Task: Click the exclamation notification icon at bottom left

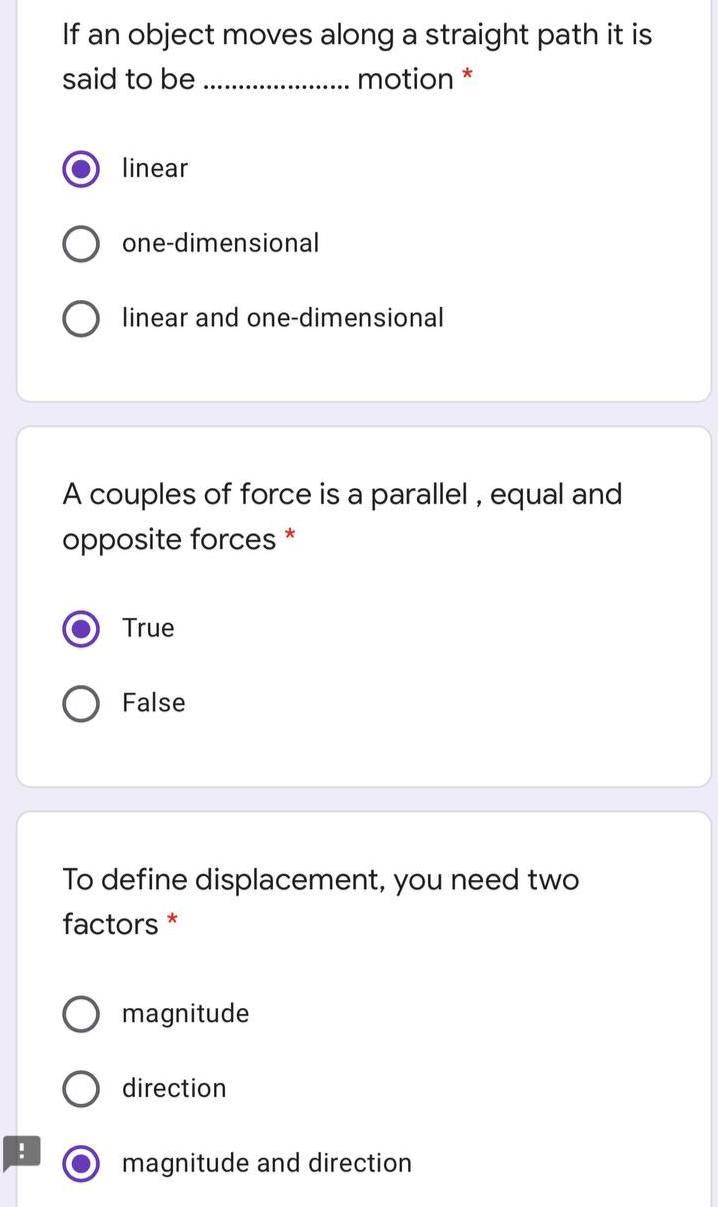Action: [x=21, y=1152]
